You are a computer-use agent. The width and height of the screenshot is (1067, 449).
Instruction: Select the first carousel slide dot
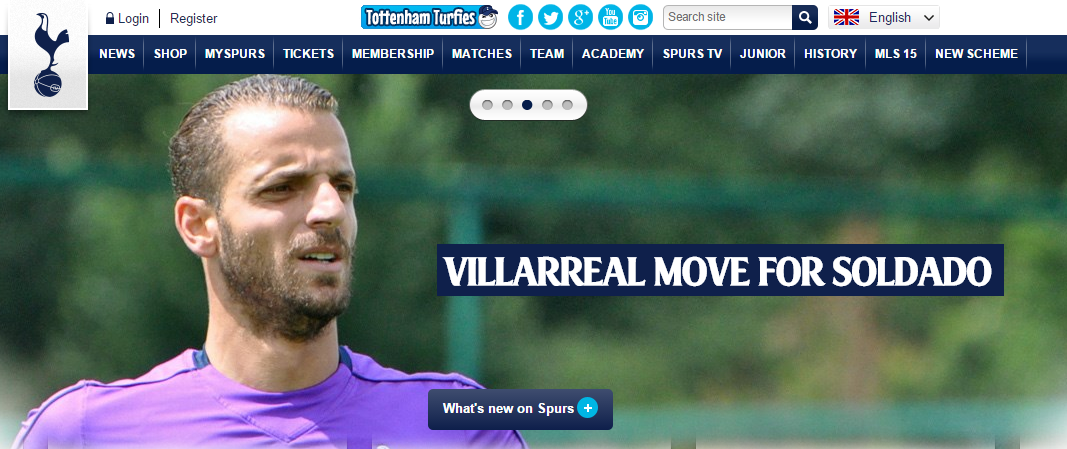click(x=487, y=105)
